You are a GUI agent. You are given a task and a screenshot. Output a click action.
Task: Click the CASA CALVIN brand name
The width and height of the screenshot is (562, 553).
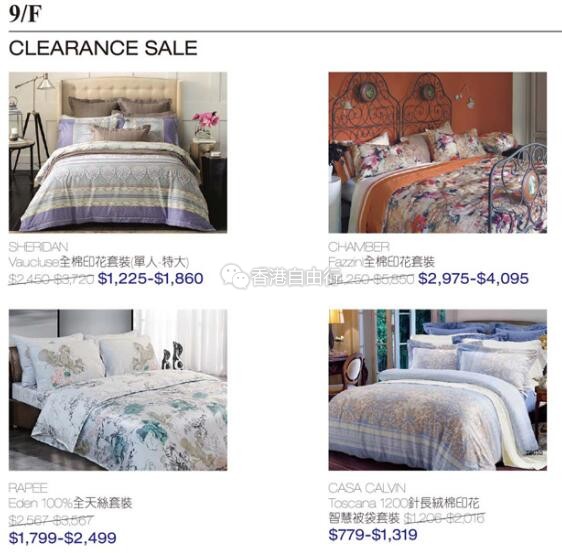[x=367, y=488]
